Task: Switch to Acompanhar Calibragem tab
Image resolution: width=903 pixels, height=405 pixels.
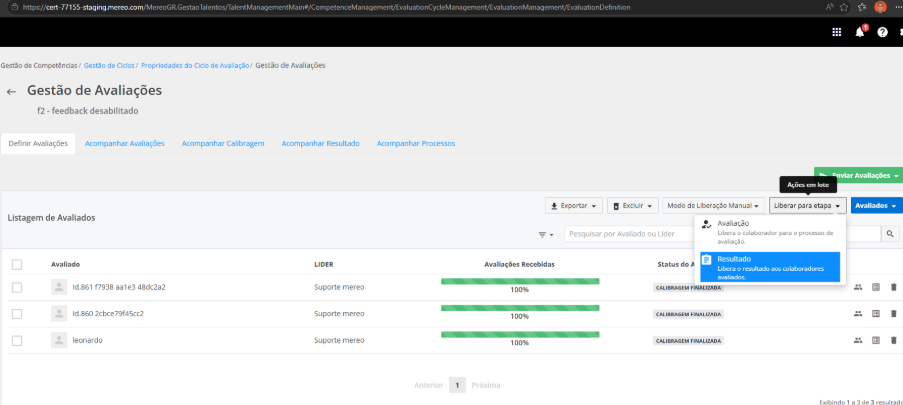Action: click(223, 143)
